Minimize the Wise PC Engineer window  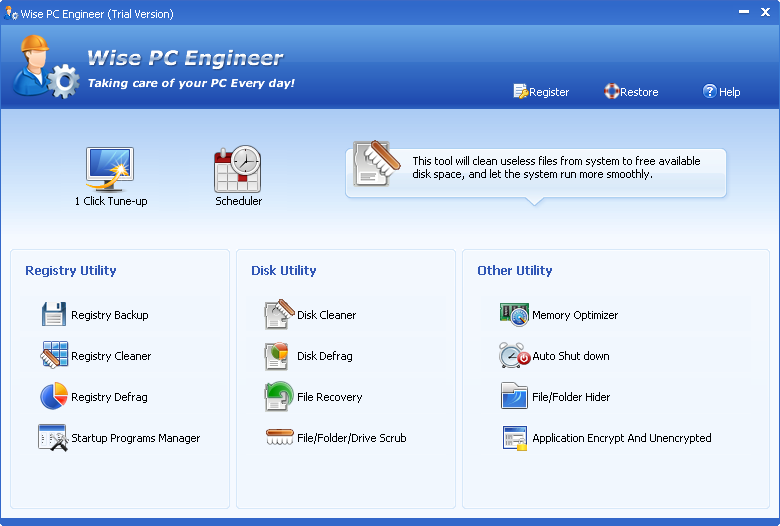pos(744,12)
